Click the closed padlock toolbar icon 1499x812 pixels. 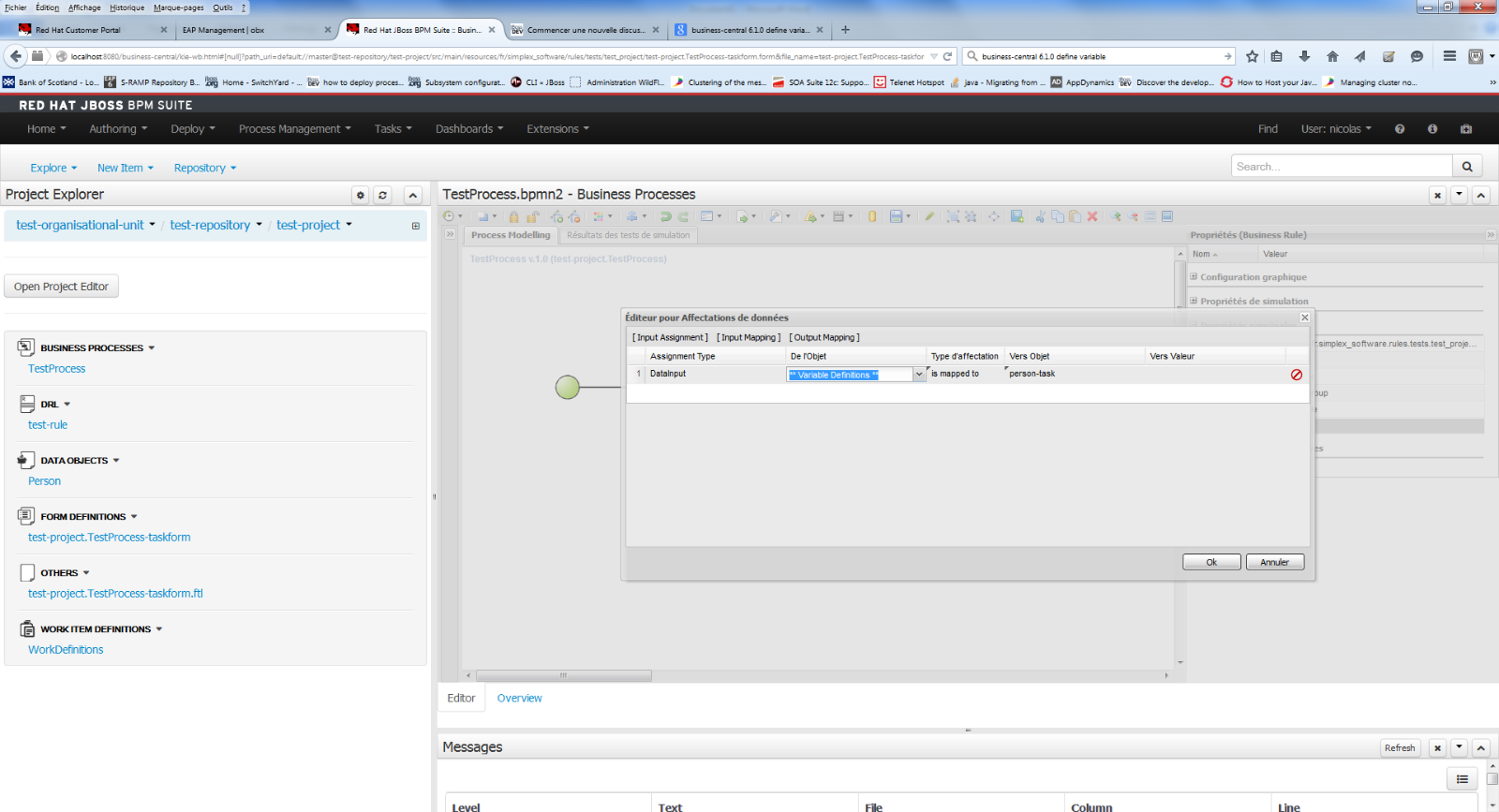pyautogui.click(x=513, y=216)
